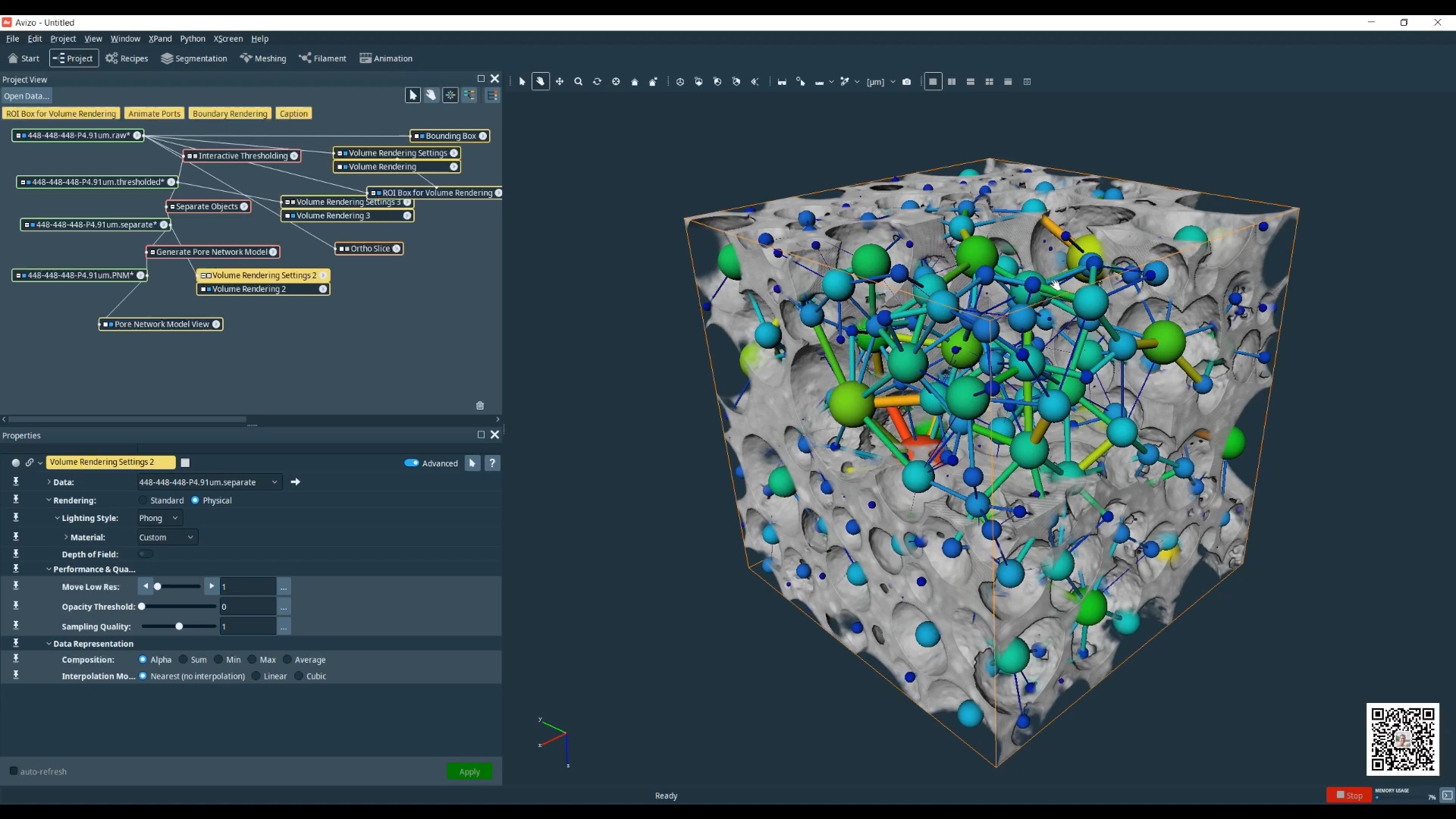The height and width of the screenshot is (819, 1456).
Task: Select Physical rendering mode
Action: 196,500
